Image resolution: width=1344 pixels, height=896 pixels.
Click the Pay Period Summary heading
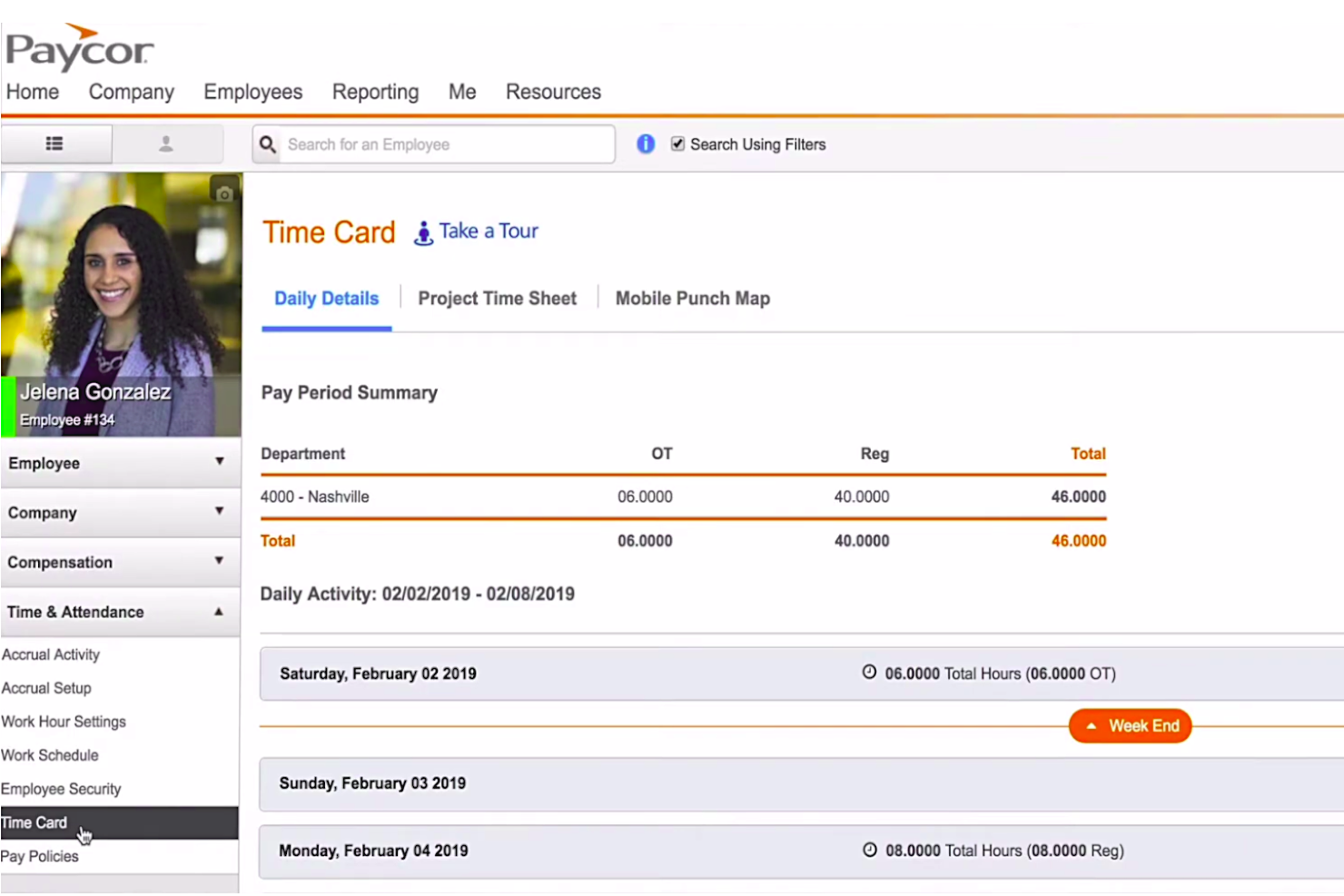pyautogui.click(x=350, y=393)
